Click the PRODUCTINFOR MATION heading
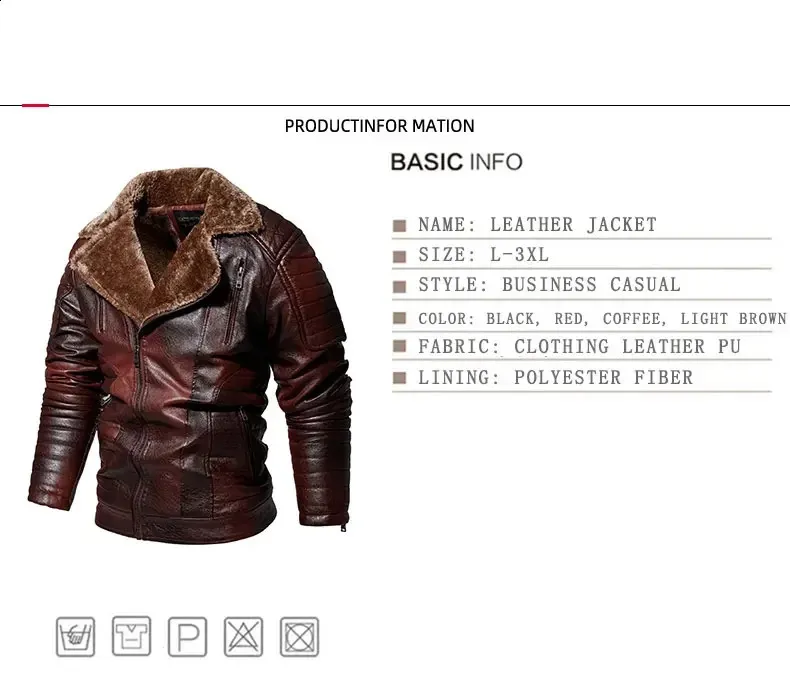Viewport: 790px width, 691px height. [379, 126]
